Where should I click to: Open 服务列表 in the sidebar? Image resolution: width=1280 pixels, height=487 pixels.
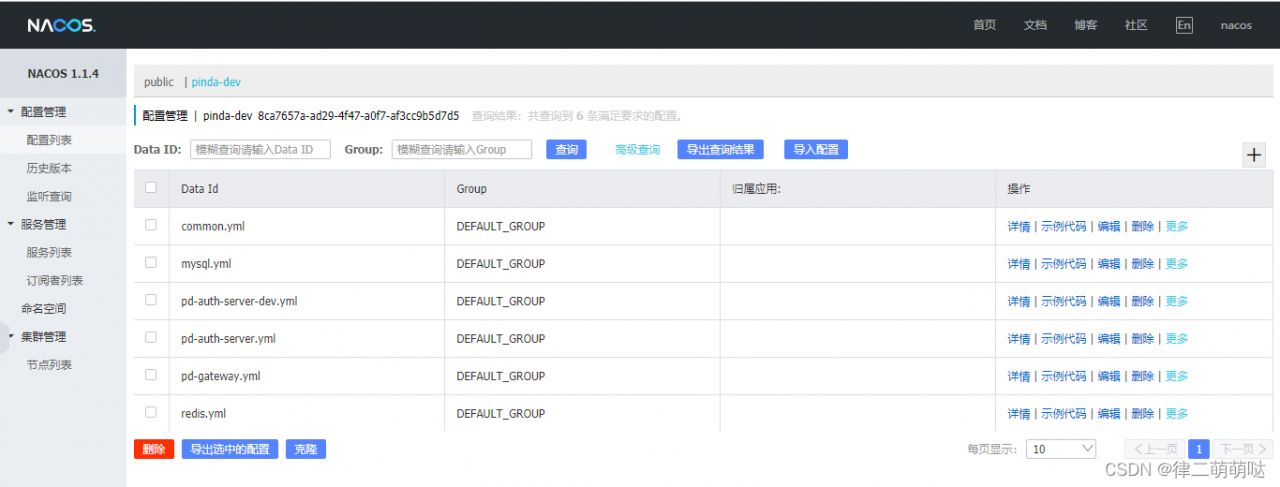click(49, 252)
